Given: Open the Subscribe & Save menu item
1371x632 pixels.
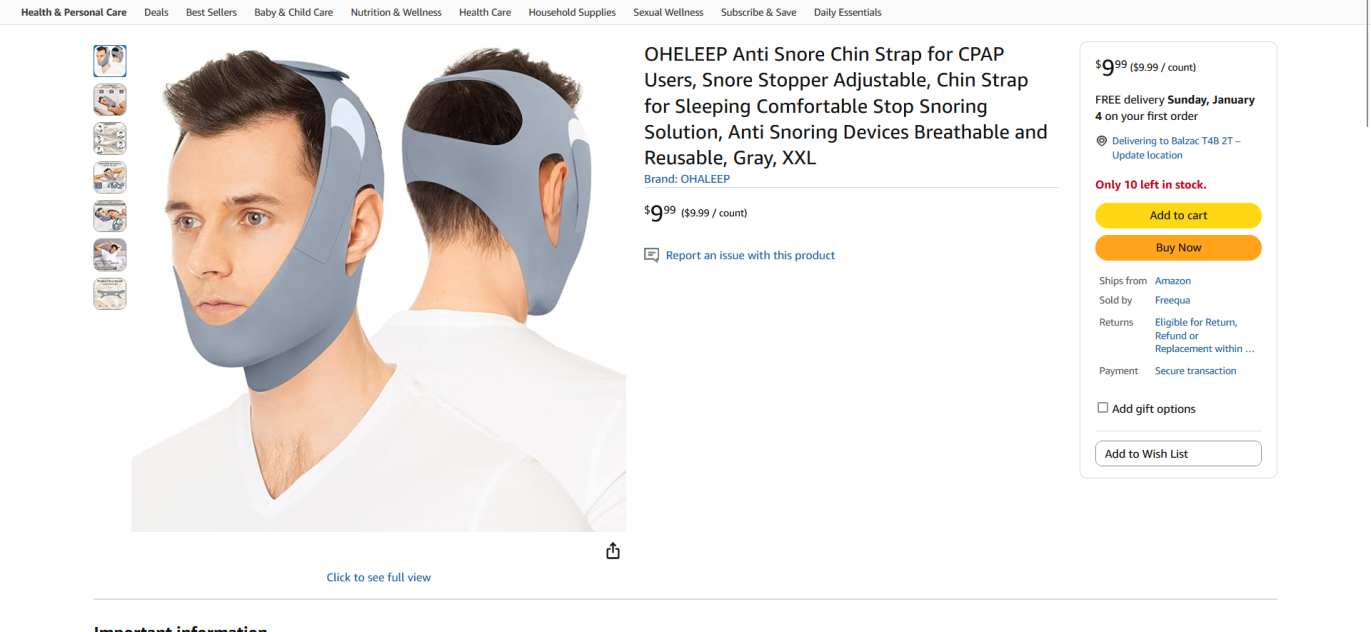Looking at the screenshot, I should pos(759,12).
